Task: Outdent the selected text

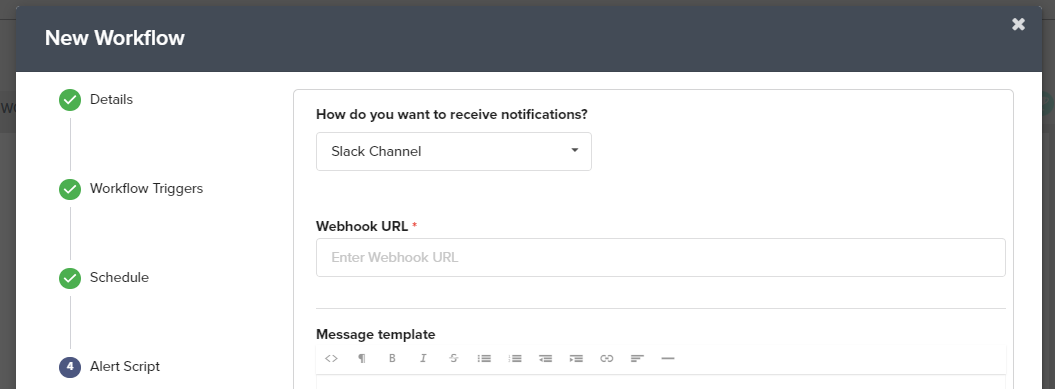Action: [x=546, y=358]
